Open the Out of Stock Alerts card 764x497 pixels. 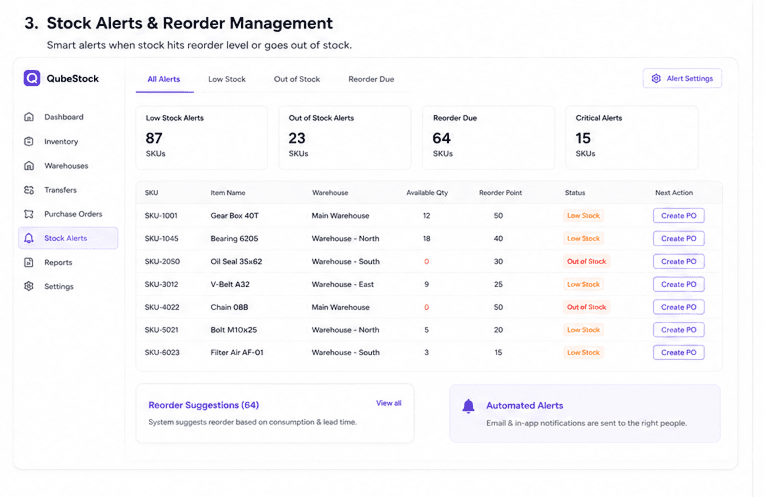pyautogui.click(x=344, y=138)
